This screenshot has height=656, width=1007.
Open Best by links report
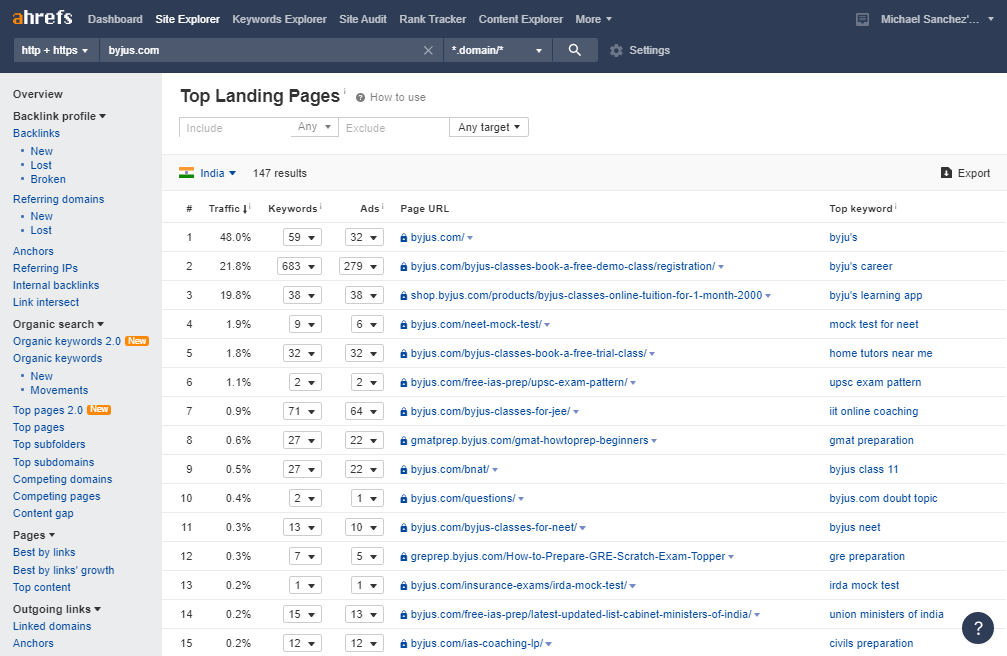point(44,553)
